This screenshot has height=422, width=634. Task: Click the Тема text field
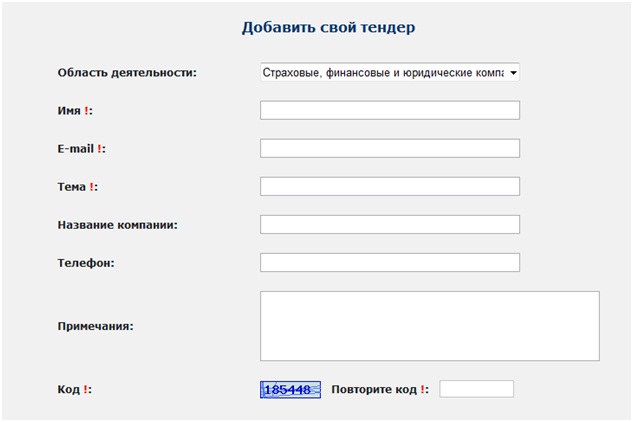pos(389,186)
